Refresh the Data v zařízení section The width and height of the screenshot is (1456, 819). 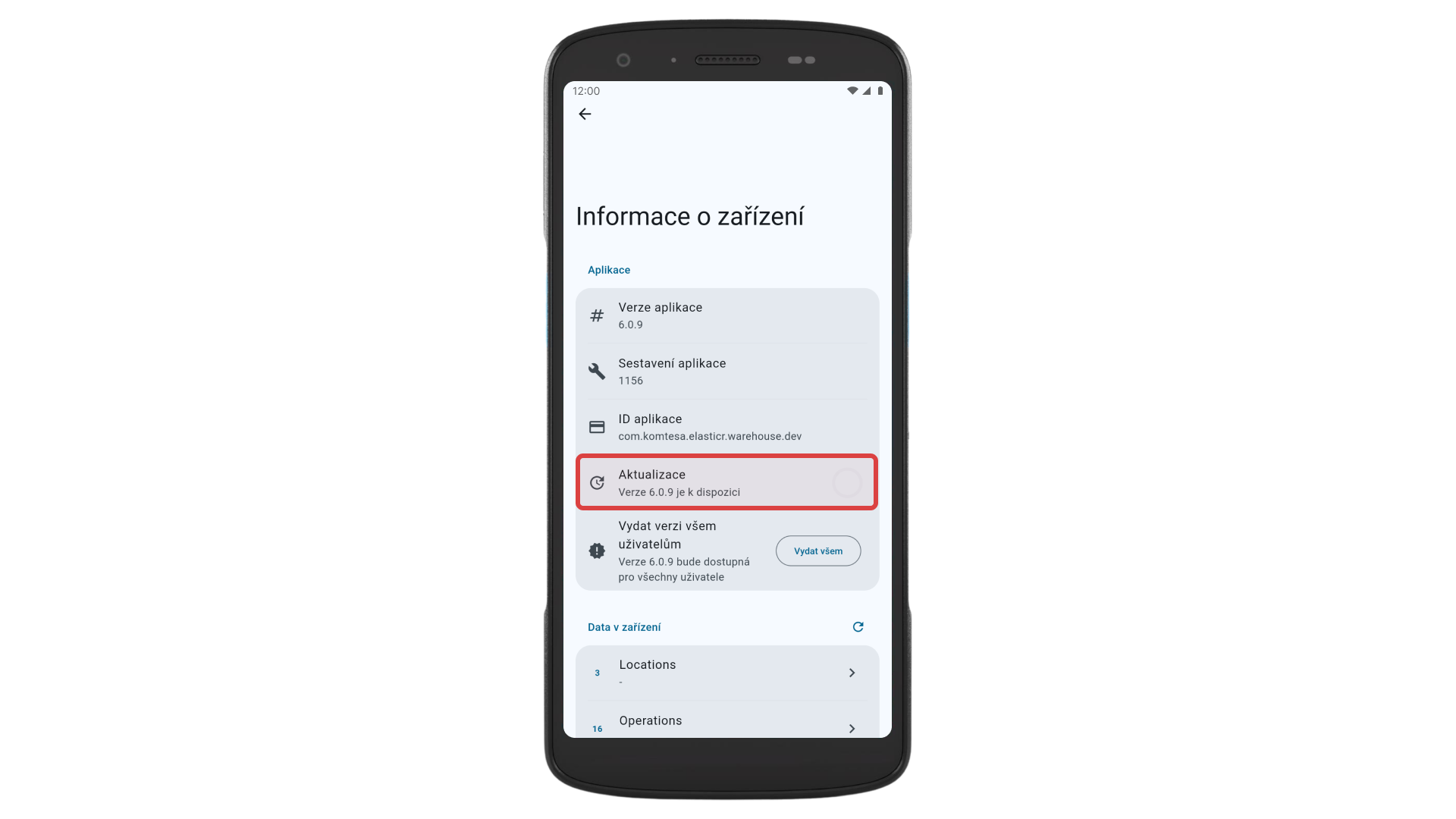pyautogui.click(x=858, y=627)
